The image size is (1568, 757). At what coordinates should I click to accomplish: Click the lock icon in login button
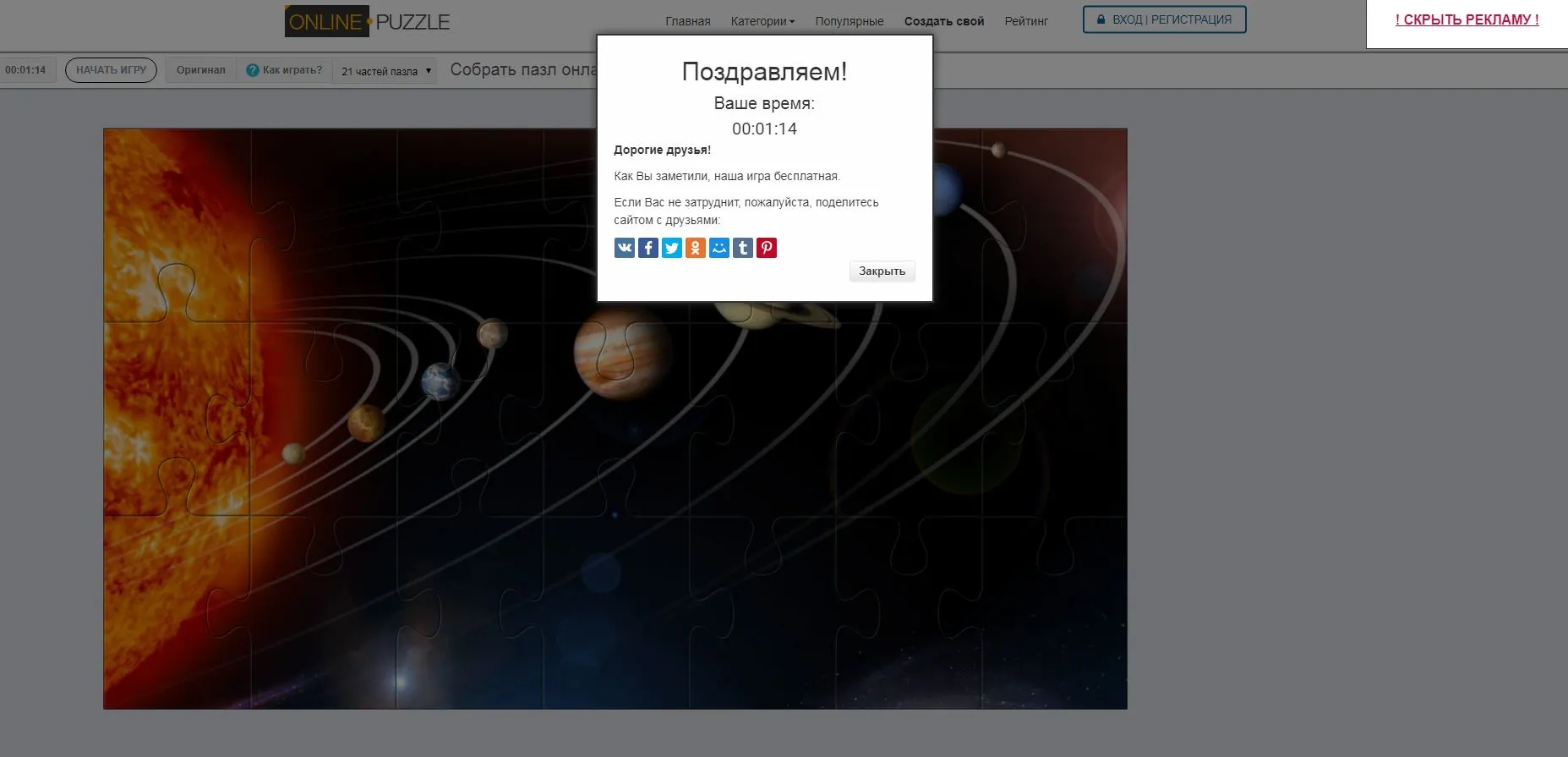click(x=1101, y=19)
